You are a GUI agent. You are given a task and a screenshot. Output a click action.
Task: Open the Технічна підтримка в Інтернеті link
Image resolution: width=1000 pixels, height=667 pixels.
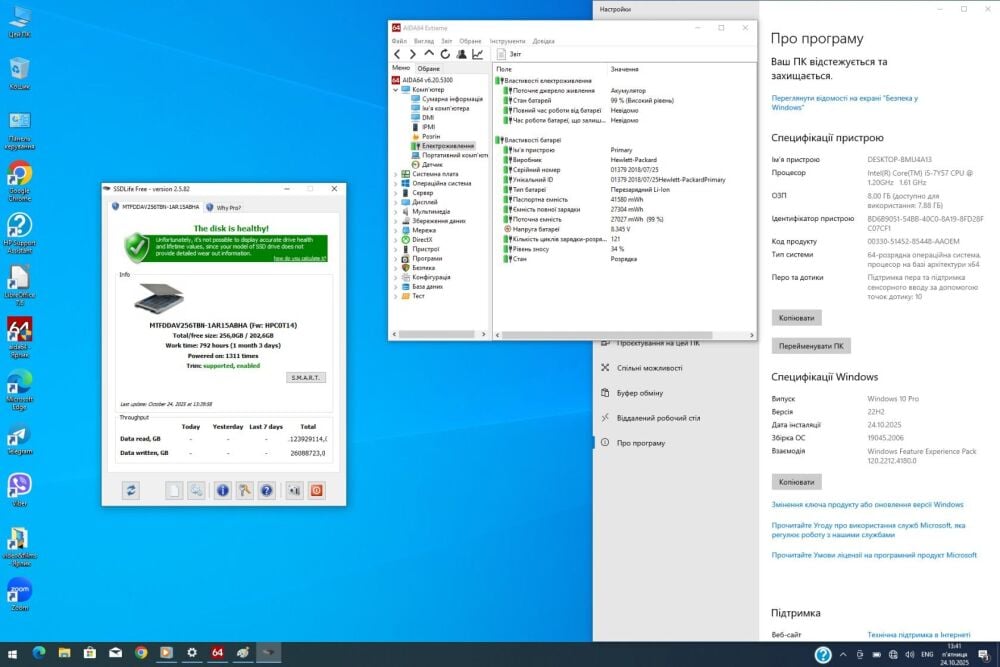pos(918,634)
